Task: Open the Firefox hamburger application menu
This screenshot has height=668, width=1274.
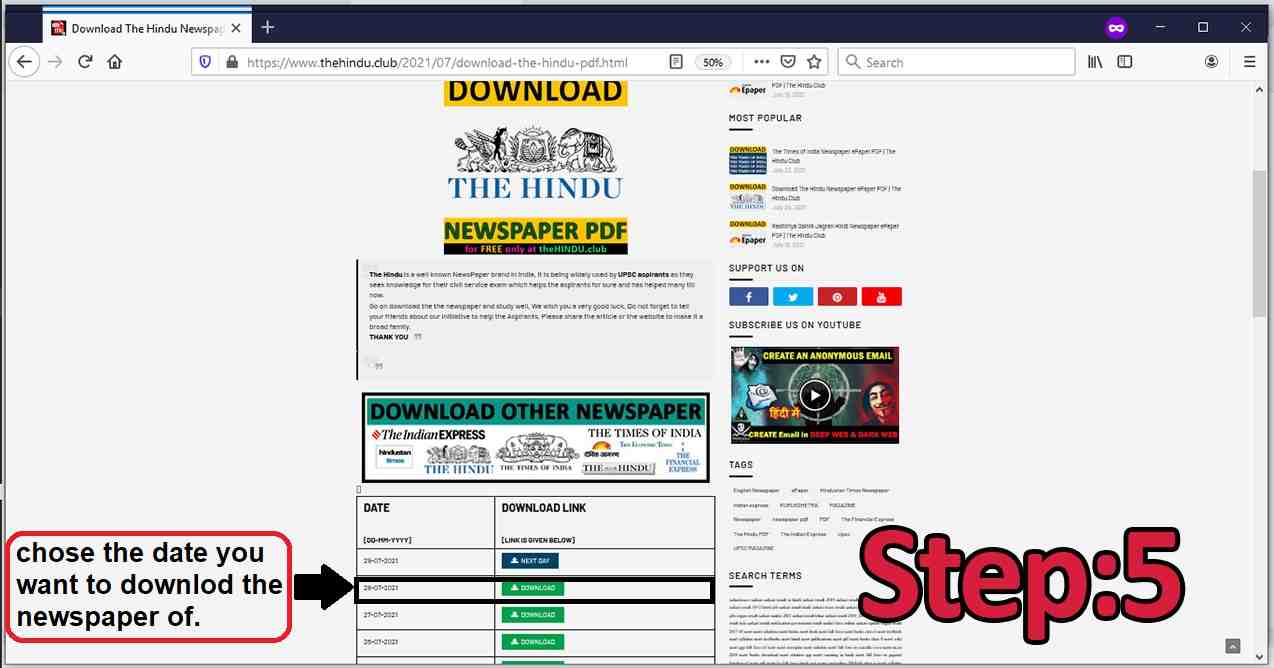Action: click(1250, 61)
